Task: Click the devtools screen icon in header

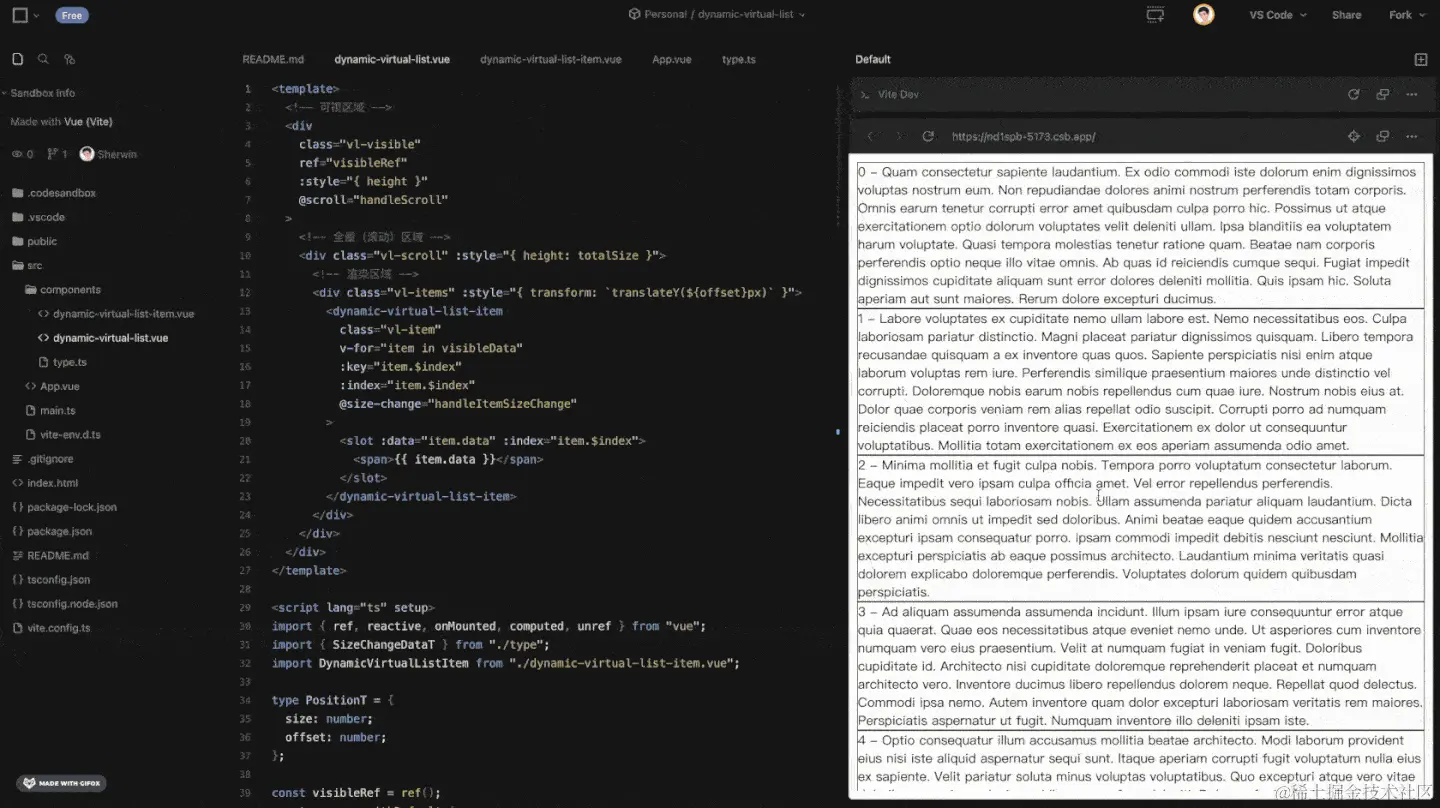Action: coord(1155,15)
